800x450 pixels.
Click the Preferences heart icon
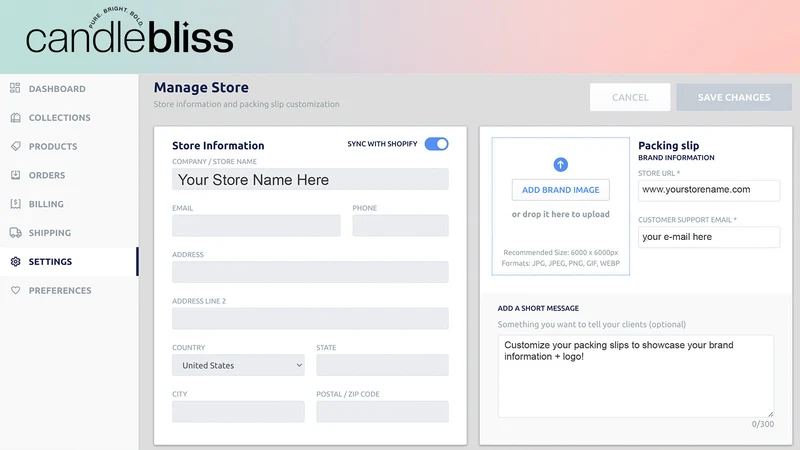tap(15, 290)
